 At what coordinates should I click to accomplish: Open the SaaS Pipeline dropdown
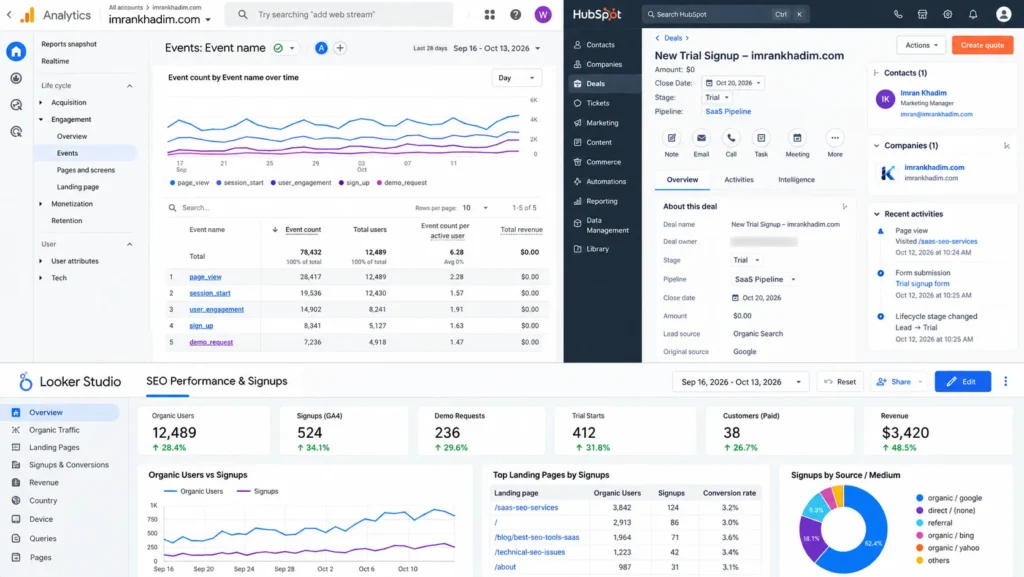pos(765,279)
